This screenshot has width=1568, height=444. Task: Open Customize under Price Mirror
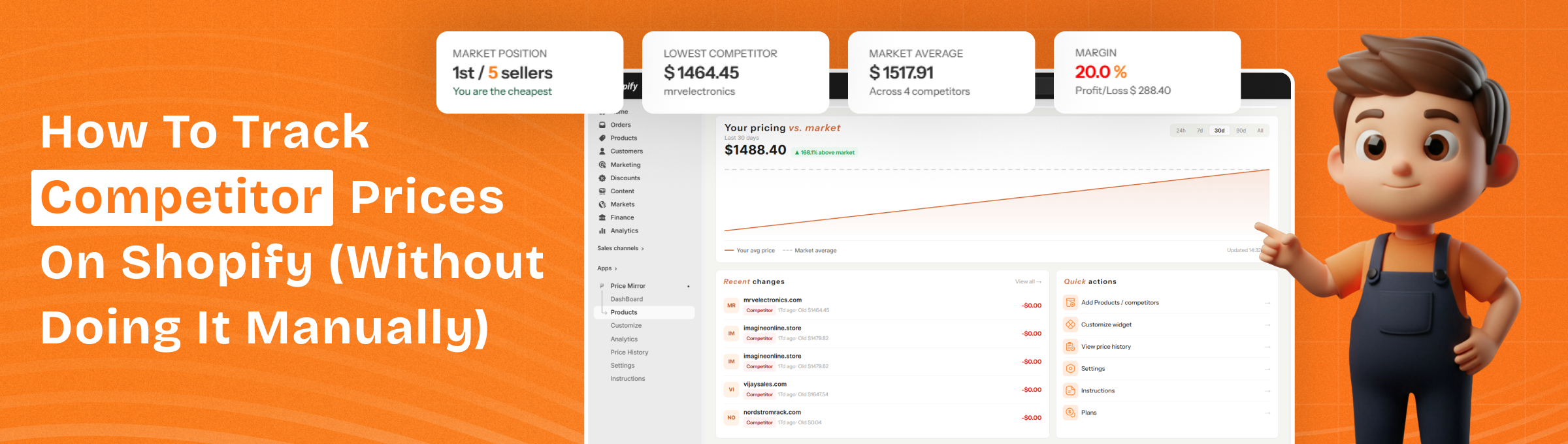pyautogui.click(x=626, y=325)
